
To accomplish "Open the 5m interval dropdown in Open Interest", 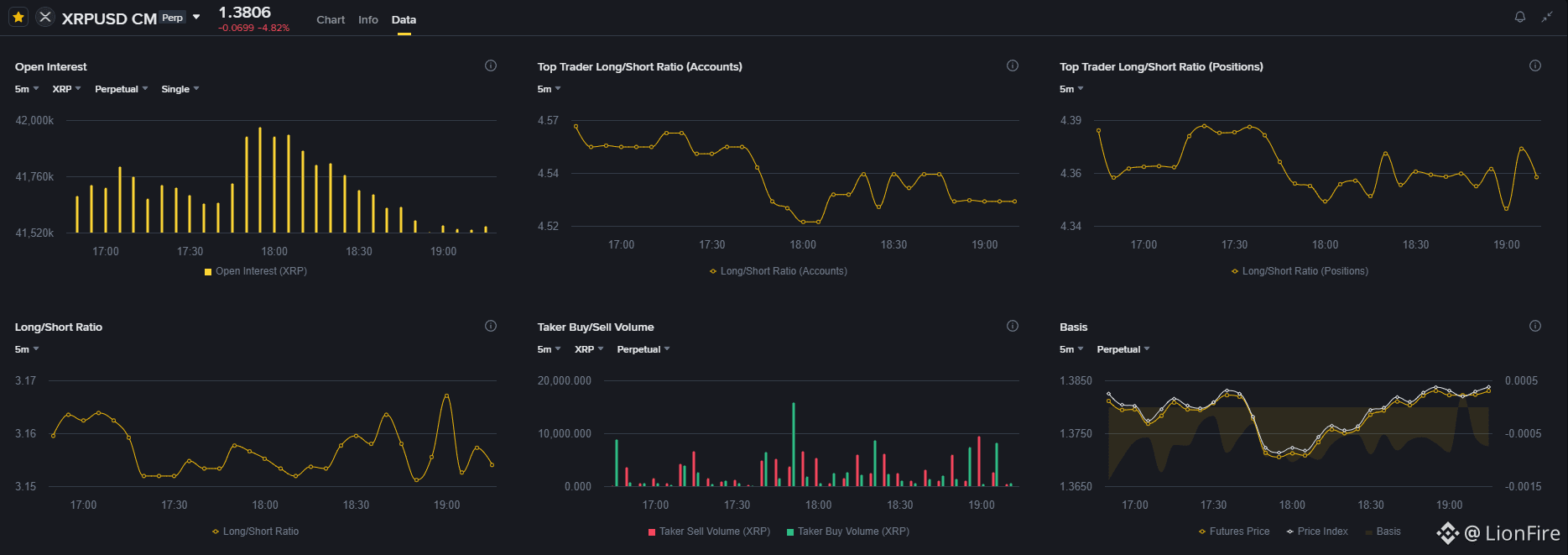I will pos(27,89).
